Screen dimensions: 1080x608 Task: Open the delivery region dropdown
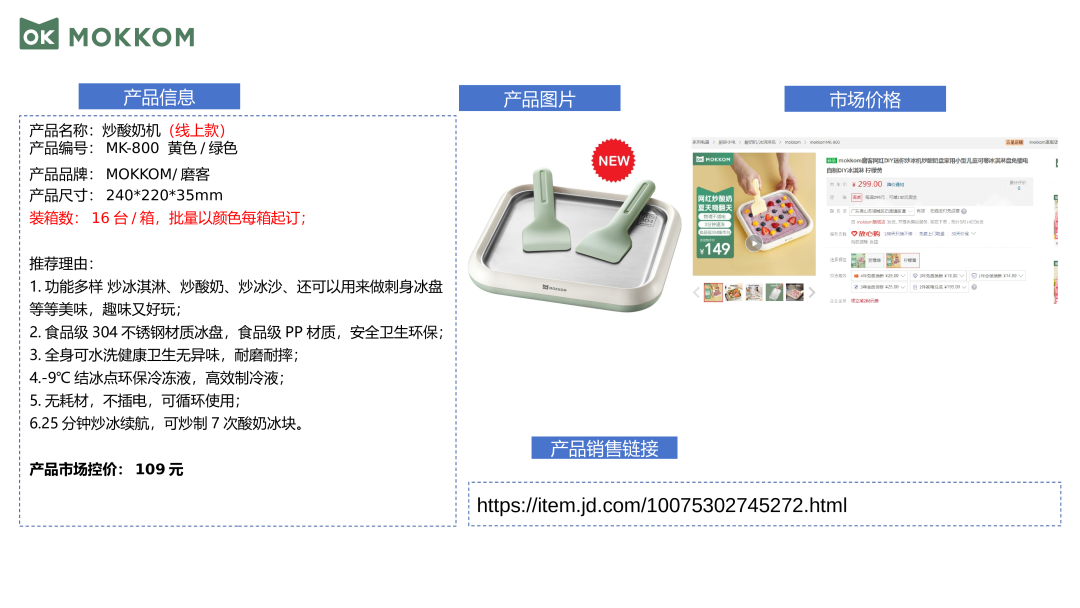point(882,211)
